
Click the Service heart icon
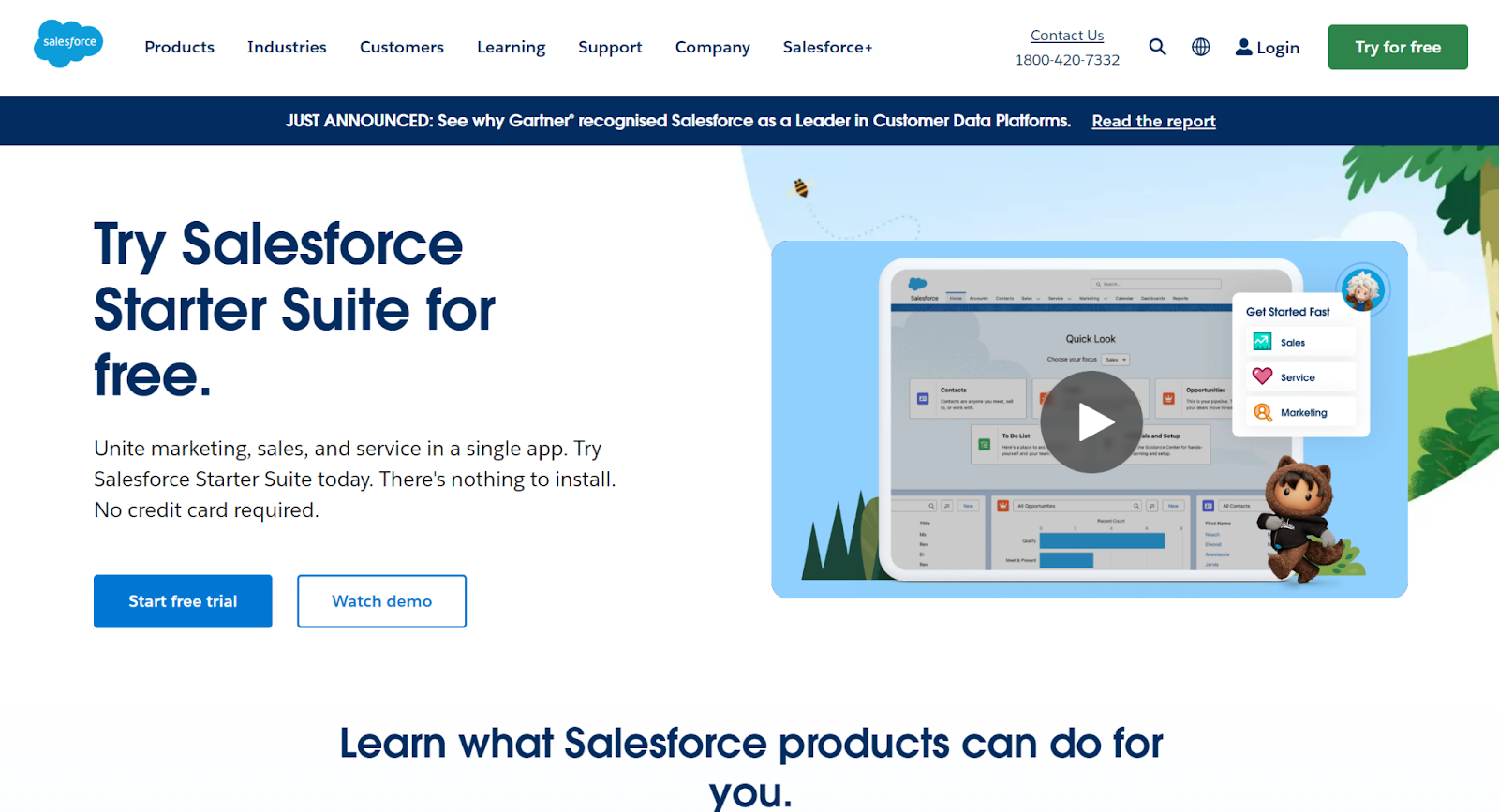click(1263, 376)
